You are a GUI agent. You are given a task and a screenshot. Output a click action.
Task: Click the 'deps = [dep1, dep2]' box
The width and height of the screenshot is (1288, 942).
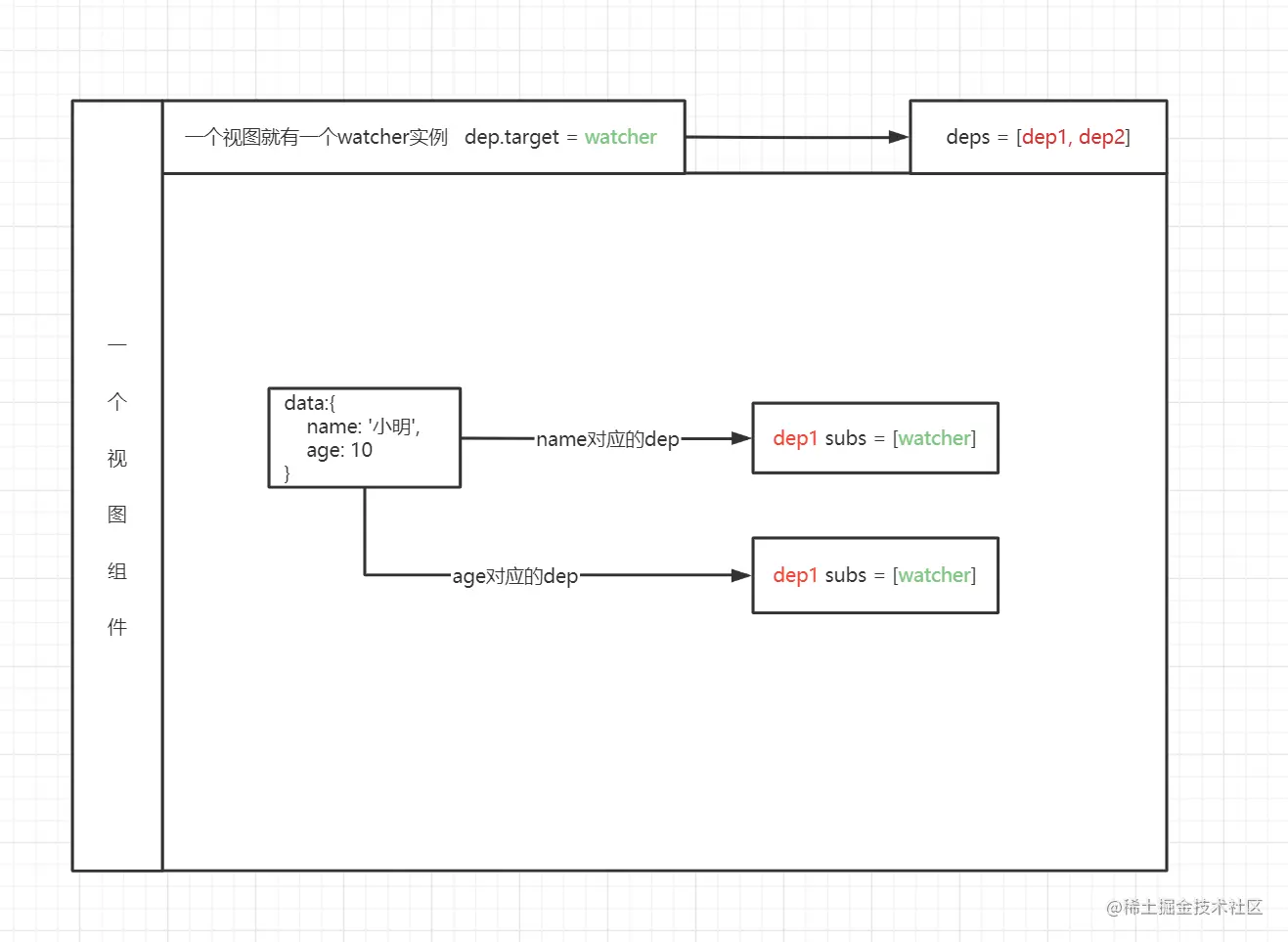point(1038,137)
